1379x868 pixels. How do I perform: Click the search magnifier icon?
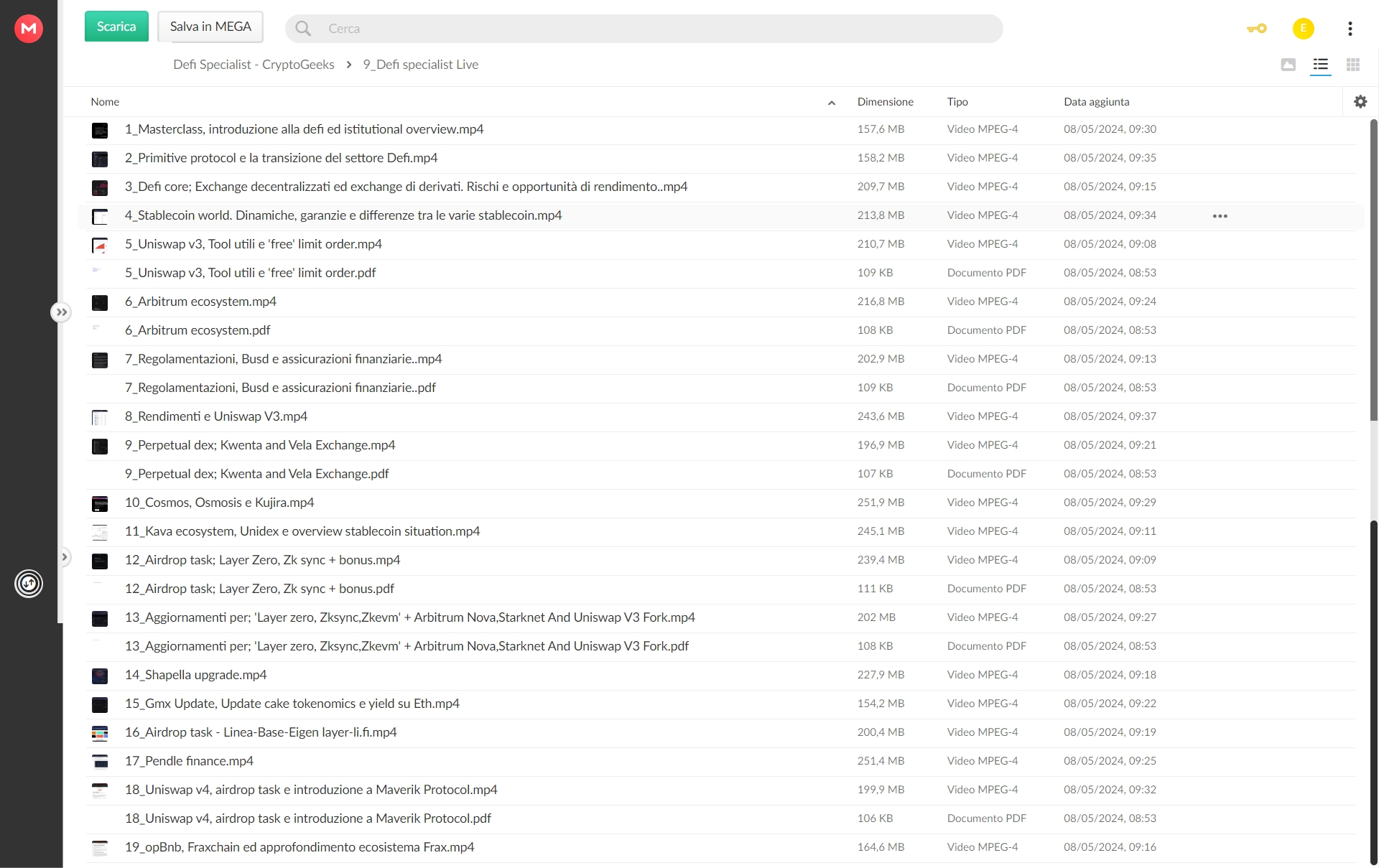(303, 29)
